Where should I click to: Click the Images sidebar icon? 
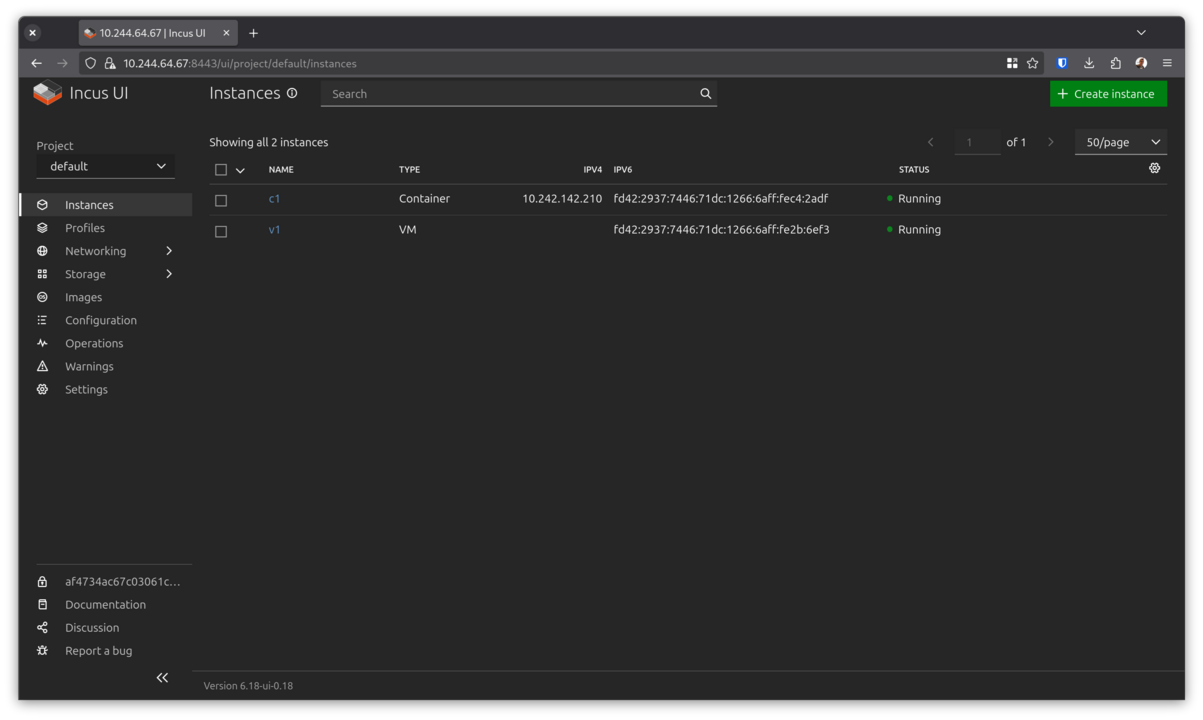point(42,297)
